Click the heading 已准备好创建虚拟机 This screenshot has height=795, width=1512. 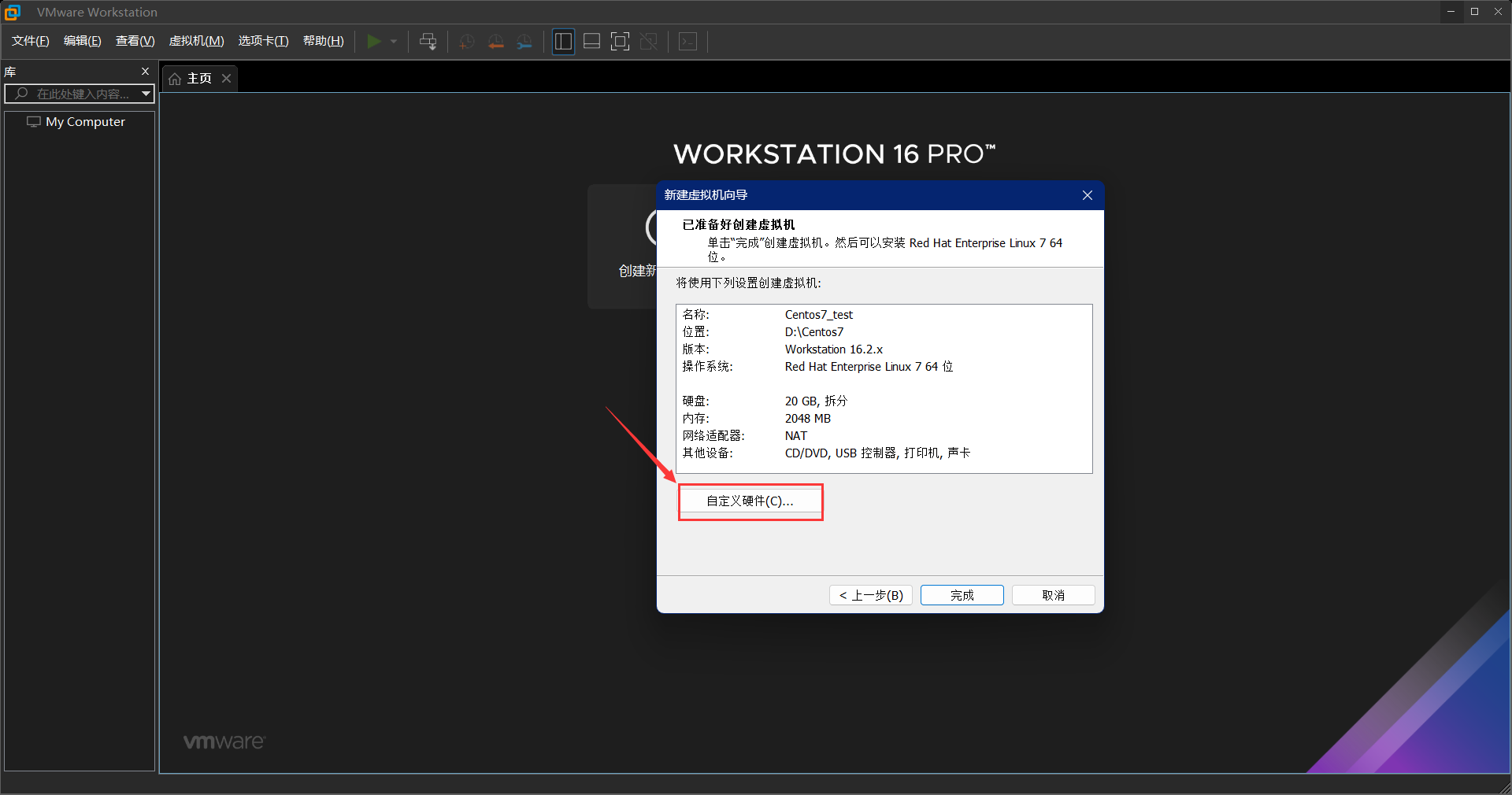pyautogui.click(x=739, y=225)
